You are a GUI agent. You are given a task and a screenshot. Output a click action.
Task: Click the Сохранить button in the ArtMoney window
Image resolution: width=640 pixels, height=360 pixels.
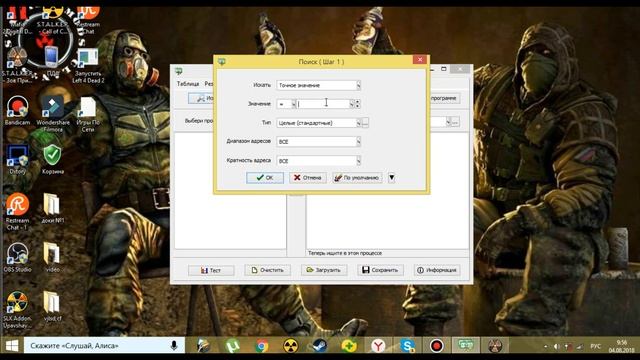click(x=380, y=270)
